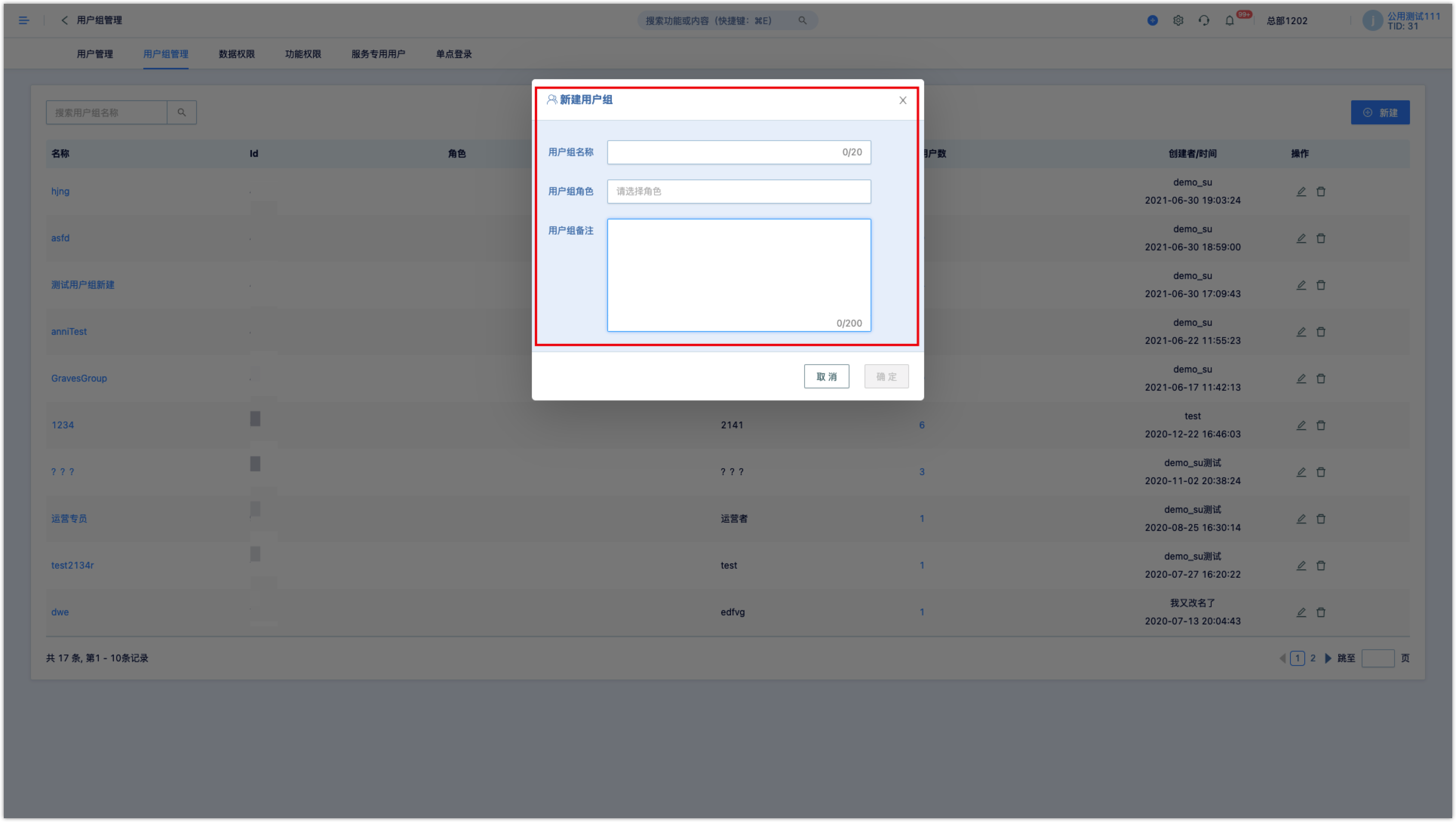Delete the 测试用户组新建 row

[1321, 285]
